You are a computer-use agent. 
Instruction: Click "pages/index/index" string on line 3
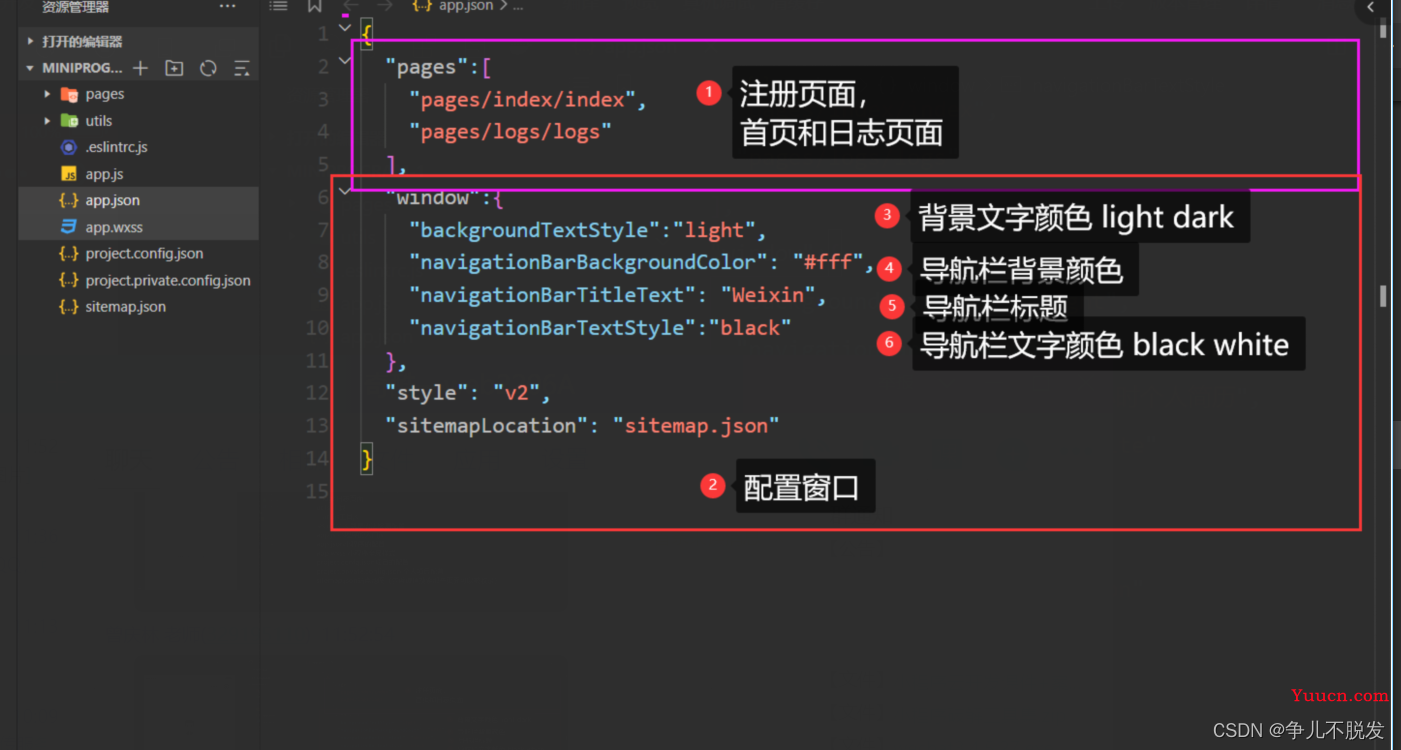(523, 100)
